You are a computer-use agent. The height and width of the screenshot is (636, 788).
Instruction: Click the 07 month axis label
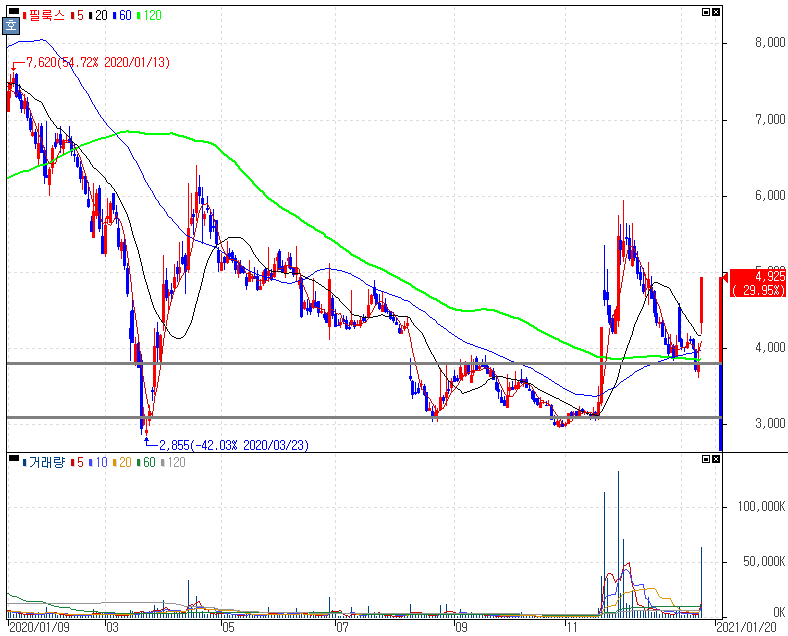342,627
